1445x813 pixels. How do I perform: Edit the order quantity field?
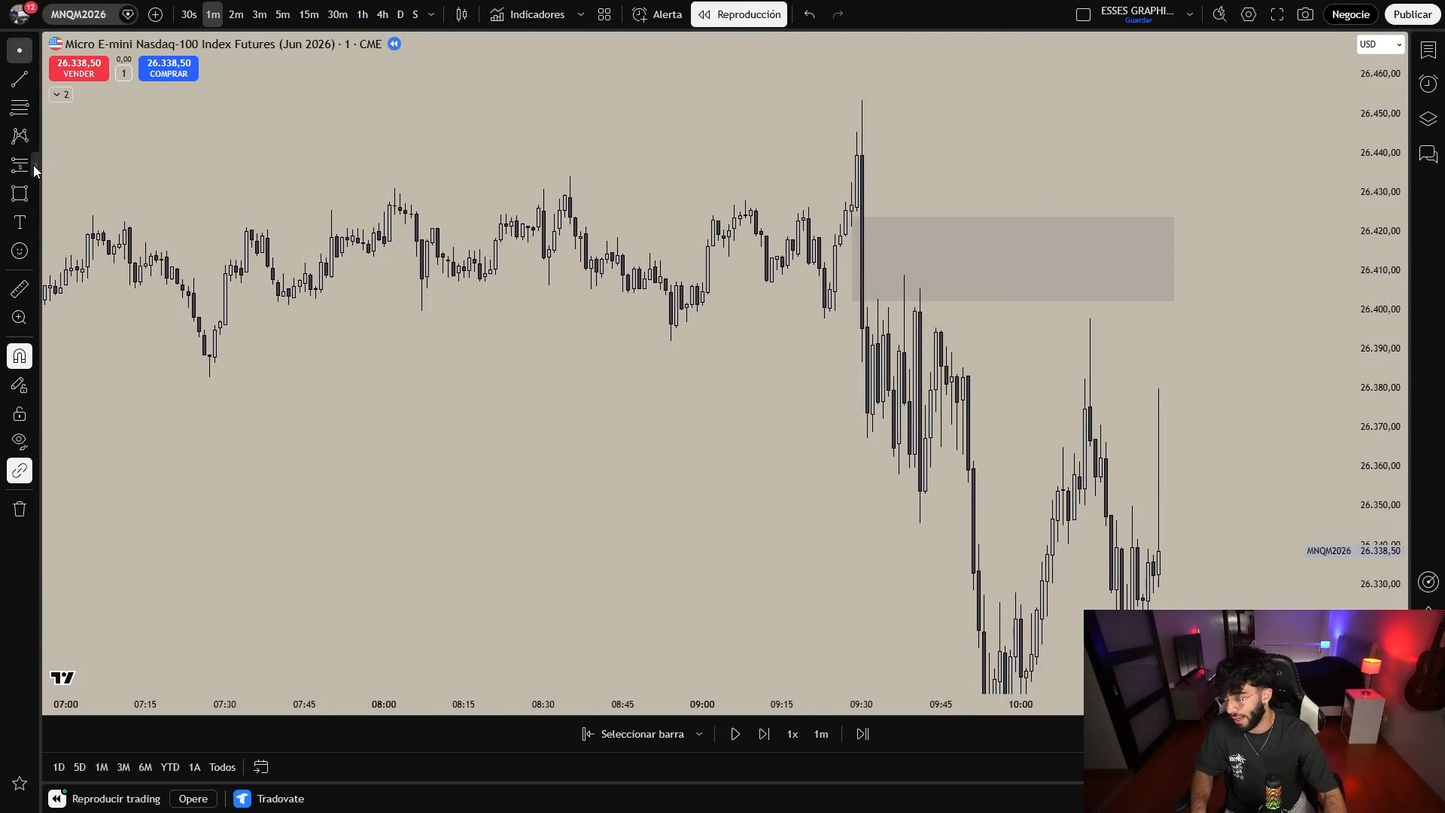[x=123, y=73]
